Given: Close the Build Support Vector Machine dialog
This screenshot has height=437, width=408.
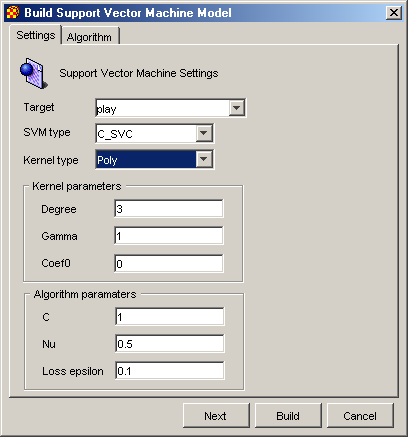Looking at the screenshot, I should 394,13.
